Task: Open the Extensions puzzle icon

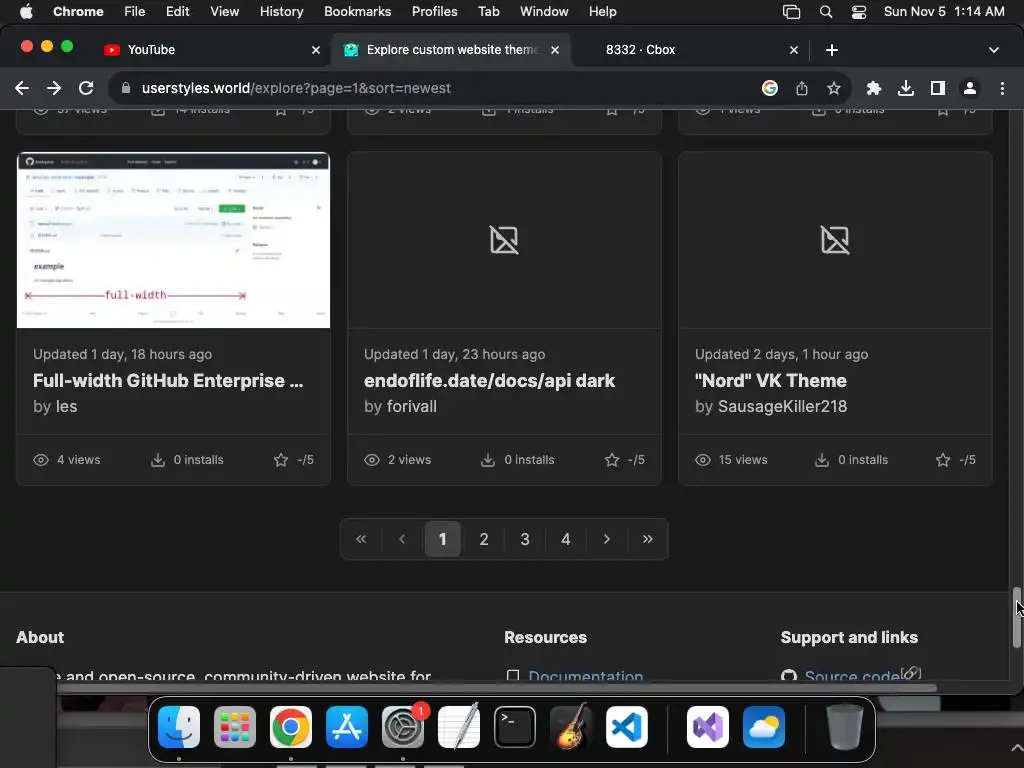Action: (x=874, y=88)
